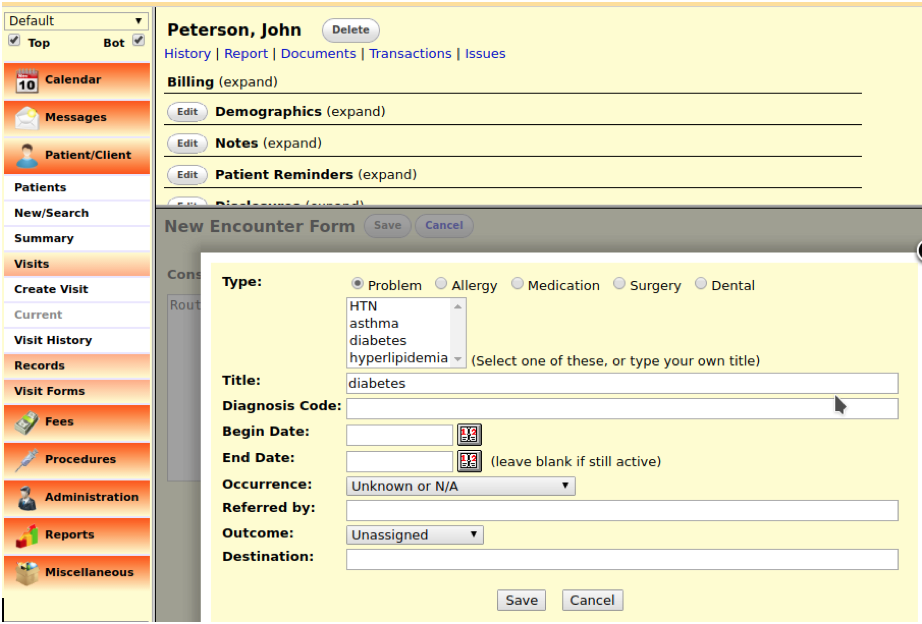Image resolution: width=922 pixels, height=624 pixels.
Task: Open the Transactions link
Action: coord(410,54)
